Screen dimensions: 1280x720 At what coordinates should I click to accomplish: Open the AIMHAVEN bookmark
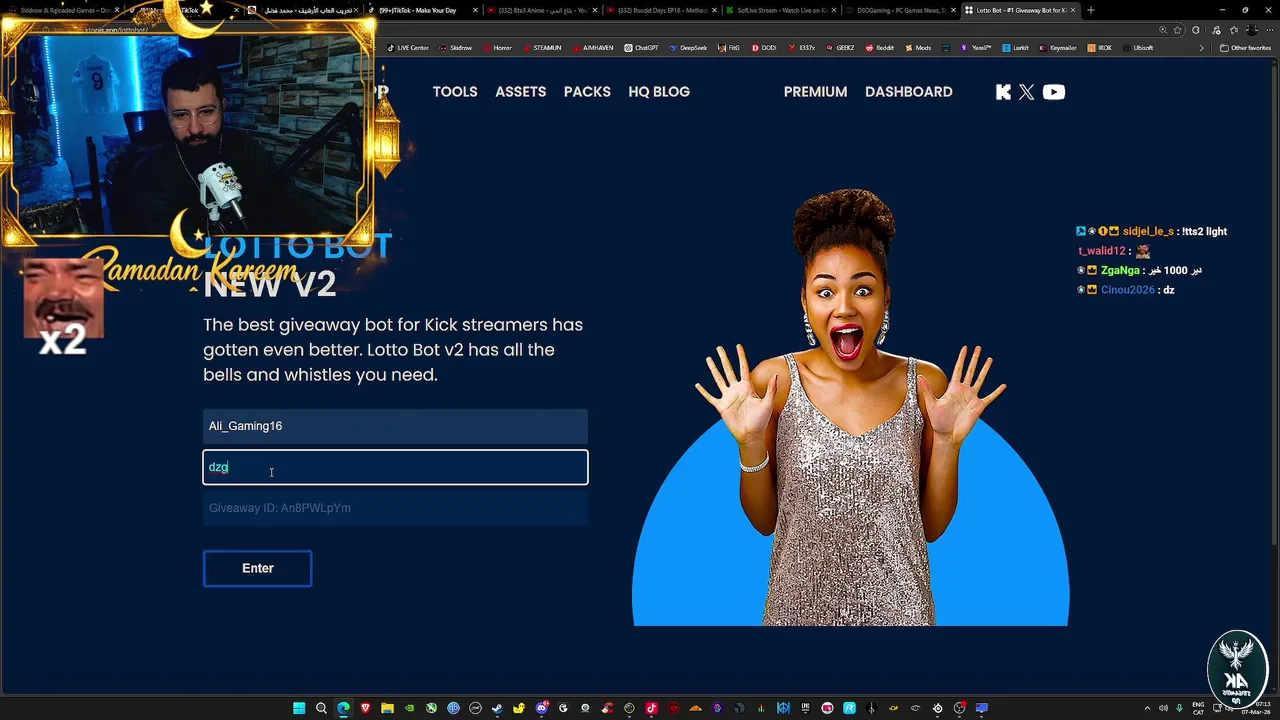tap(593, 48)
